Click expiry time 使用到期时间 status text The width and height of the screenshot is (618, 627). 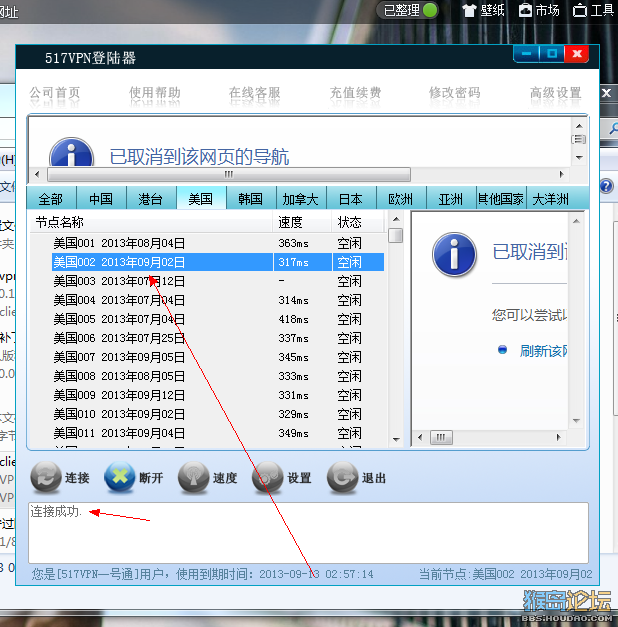pos(275,574)
